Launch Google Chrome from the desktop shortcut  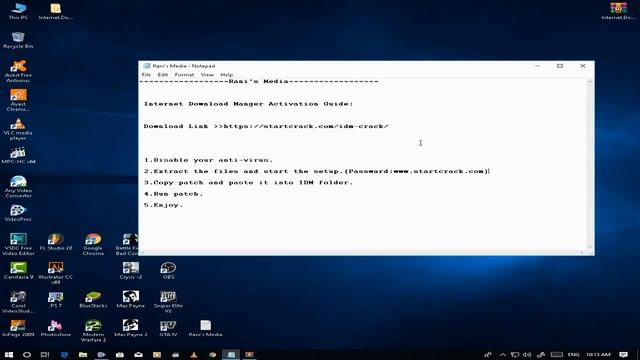93,244
